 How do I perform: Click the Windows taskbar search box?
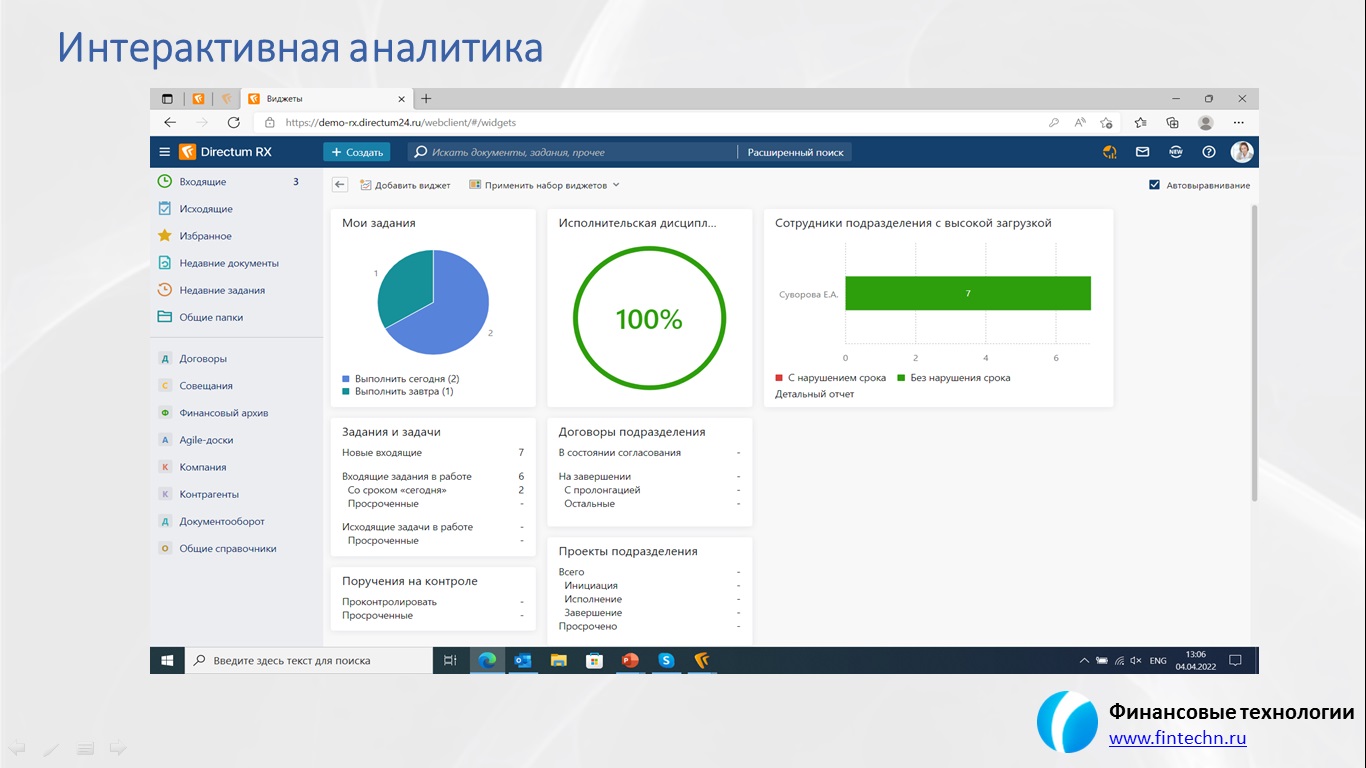tap(308, 660)
